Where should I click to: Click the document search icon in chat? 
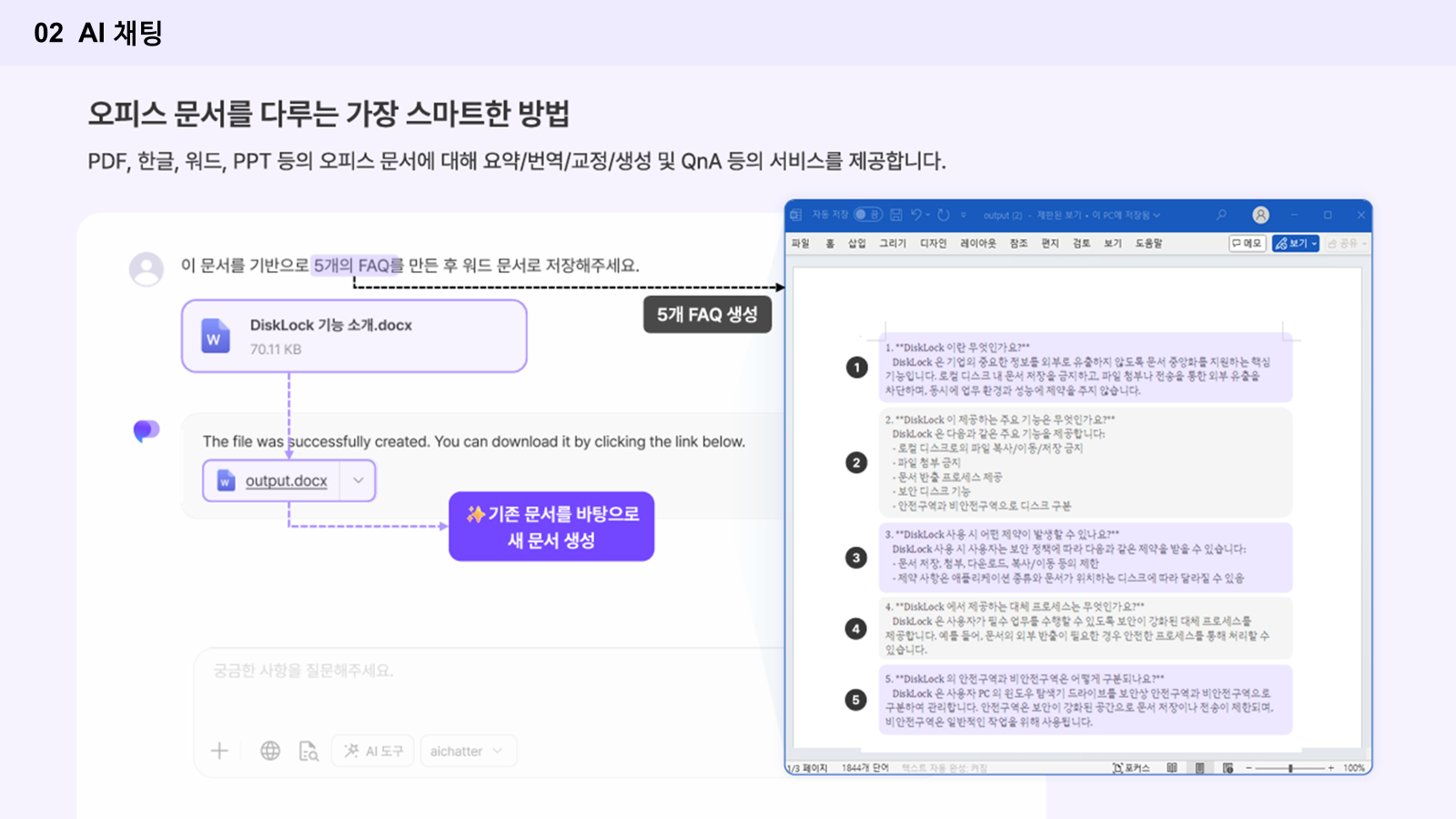(308, 752)
